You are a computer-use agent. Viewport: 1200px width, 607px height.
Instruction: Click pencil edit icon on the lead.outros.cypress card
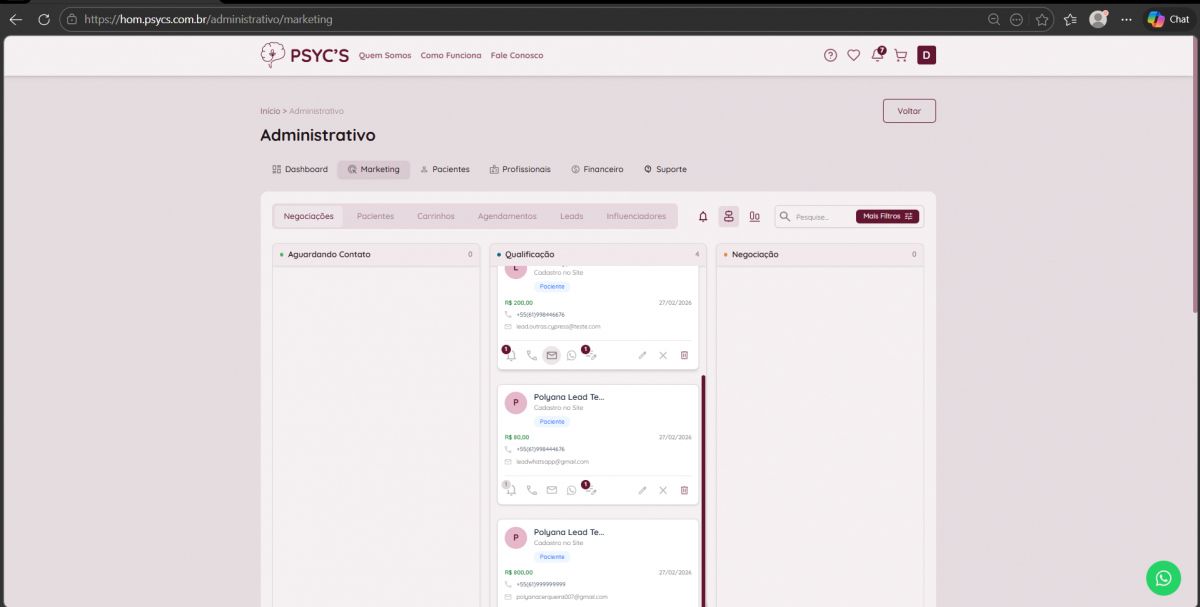(642, 355)
